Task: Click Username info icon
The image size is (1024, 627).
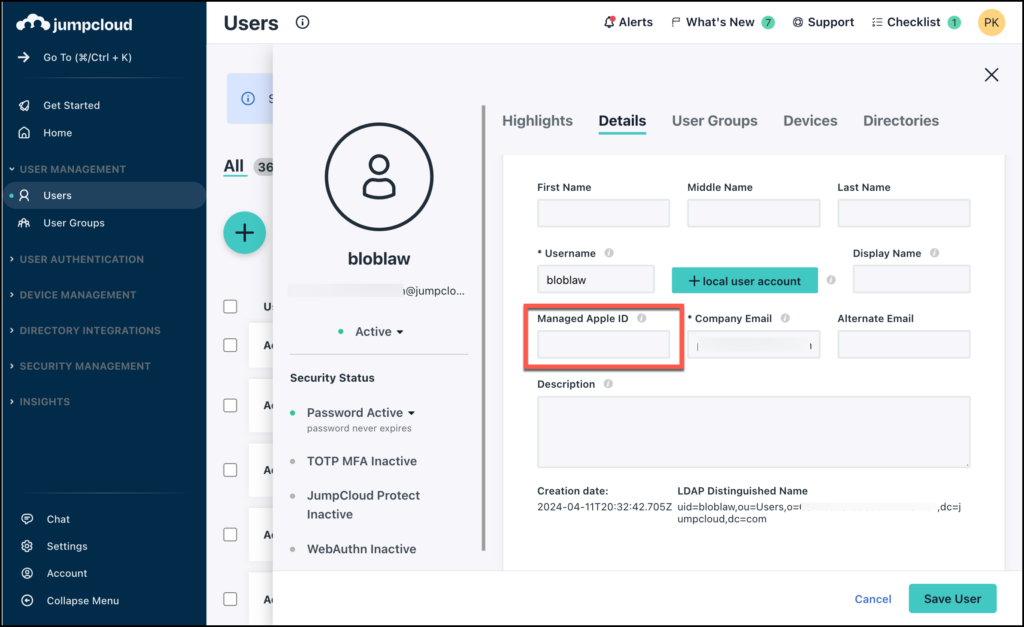Action: [609, 253]
